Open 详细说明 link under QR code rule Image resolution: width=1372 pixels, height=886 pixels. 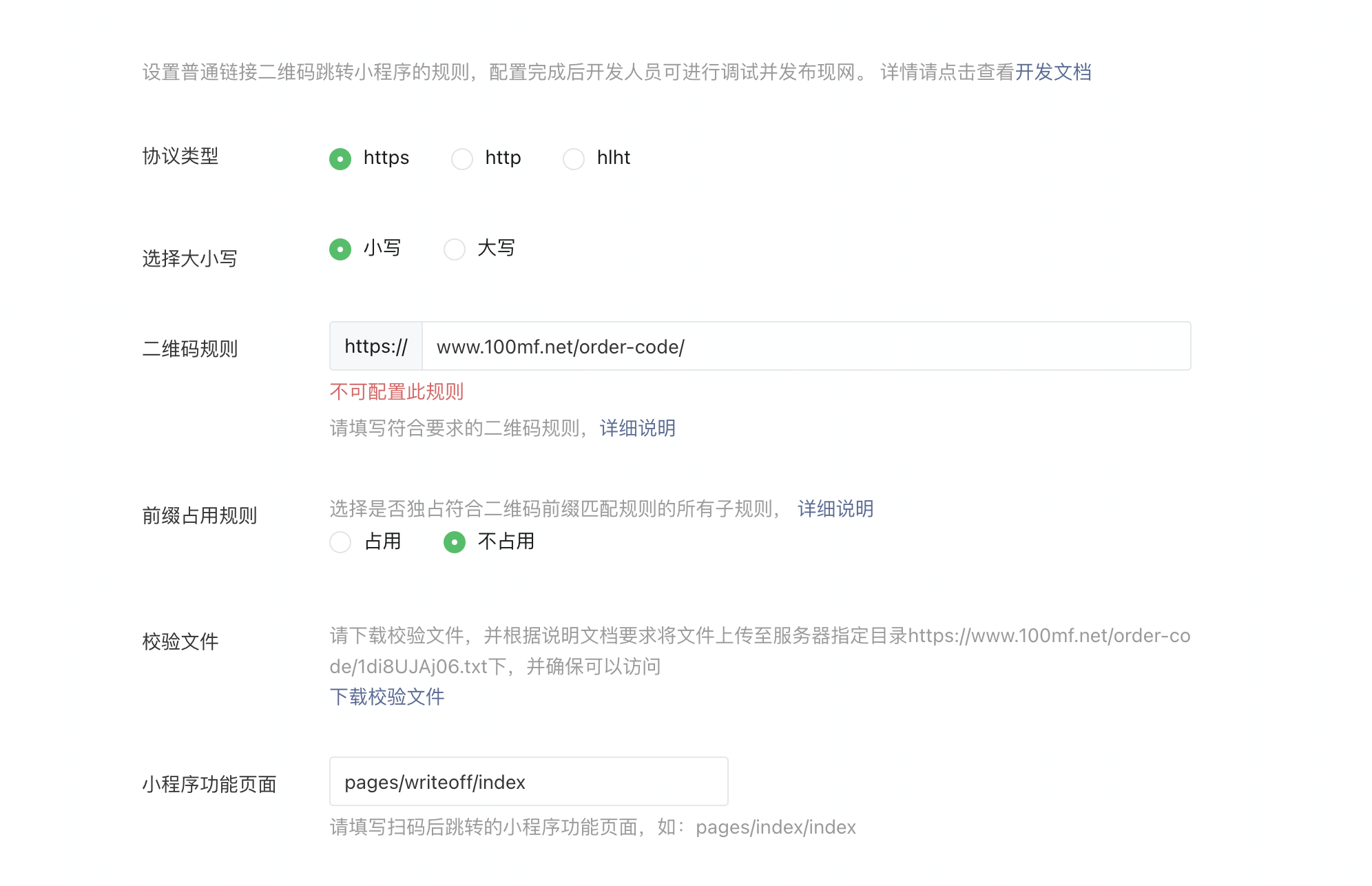[x=637, y=429]
